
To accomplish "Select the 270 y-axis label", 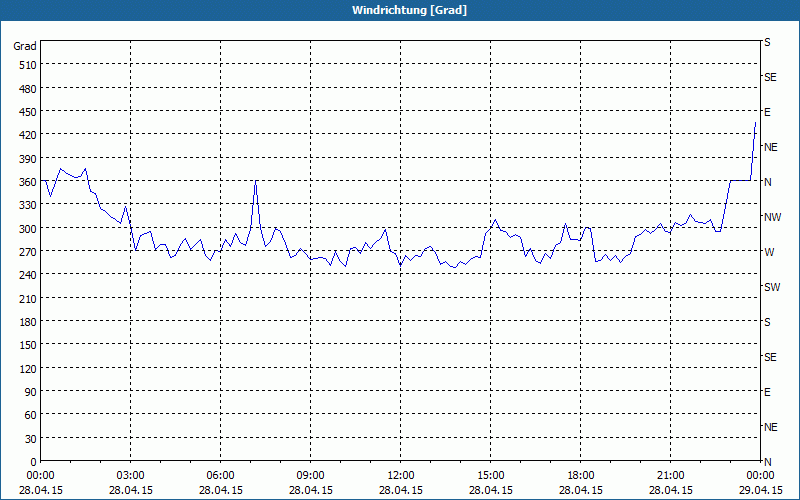I will pos(28,252).
